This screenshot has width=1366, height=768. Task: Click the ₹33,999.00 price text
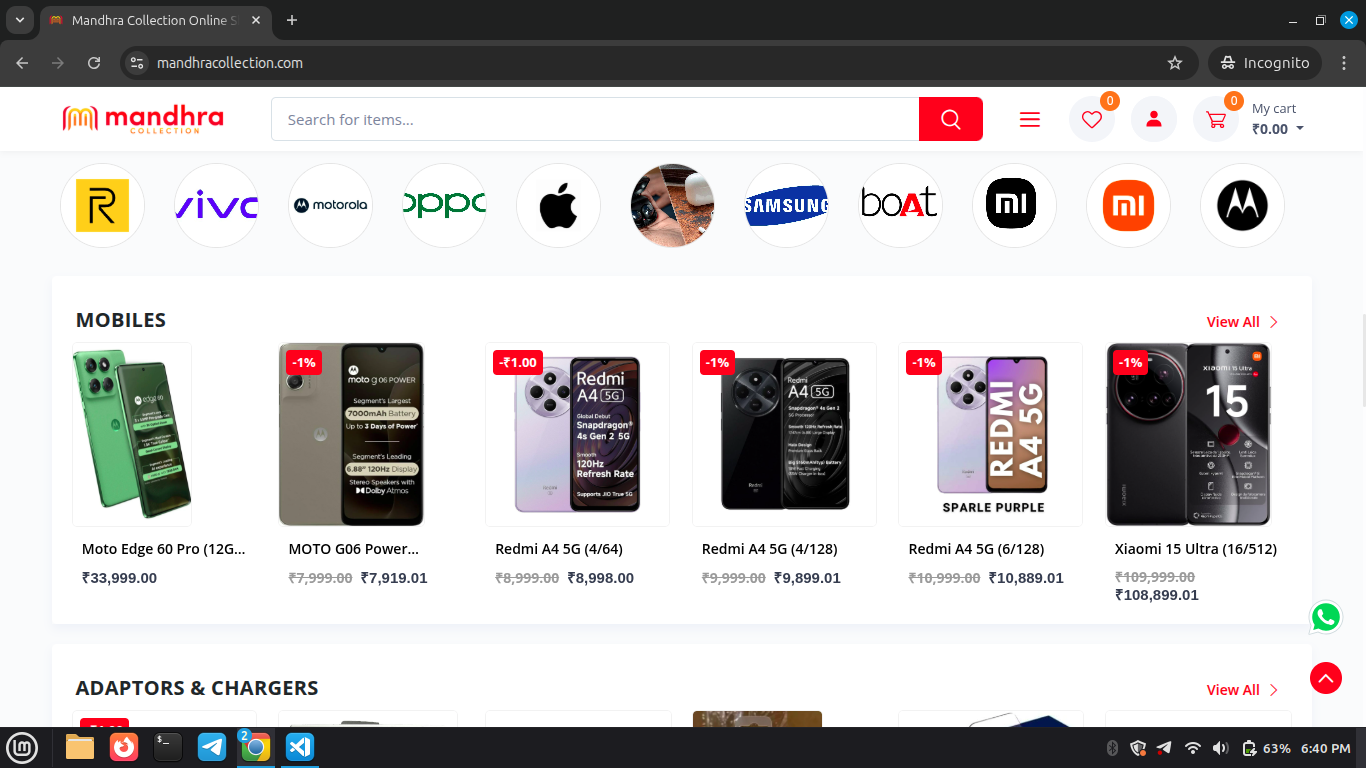pos(119,578)
